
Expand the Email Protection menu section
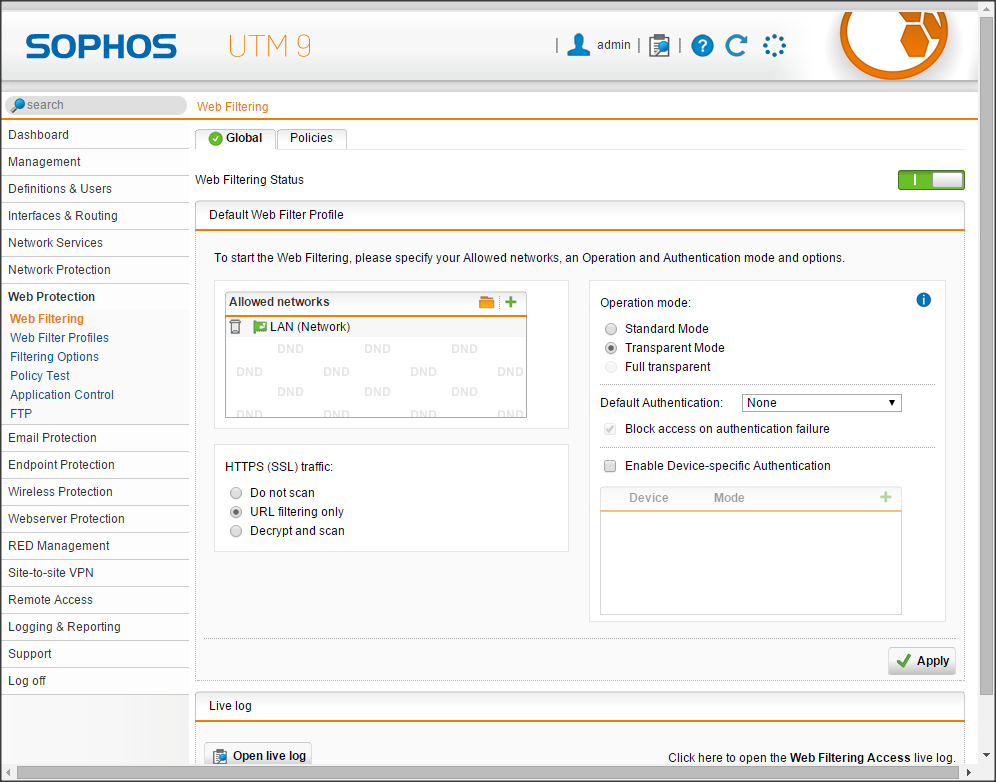[x=53, y=438]
